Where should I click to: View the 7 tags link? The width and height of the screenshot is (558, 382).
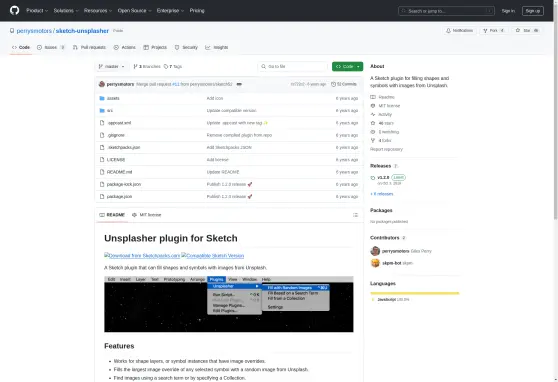pos(173,67)
